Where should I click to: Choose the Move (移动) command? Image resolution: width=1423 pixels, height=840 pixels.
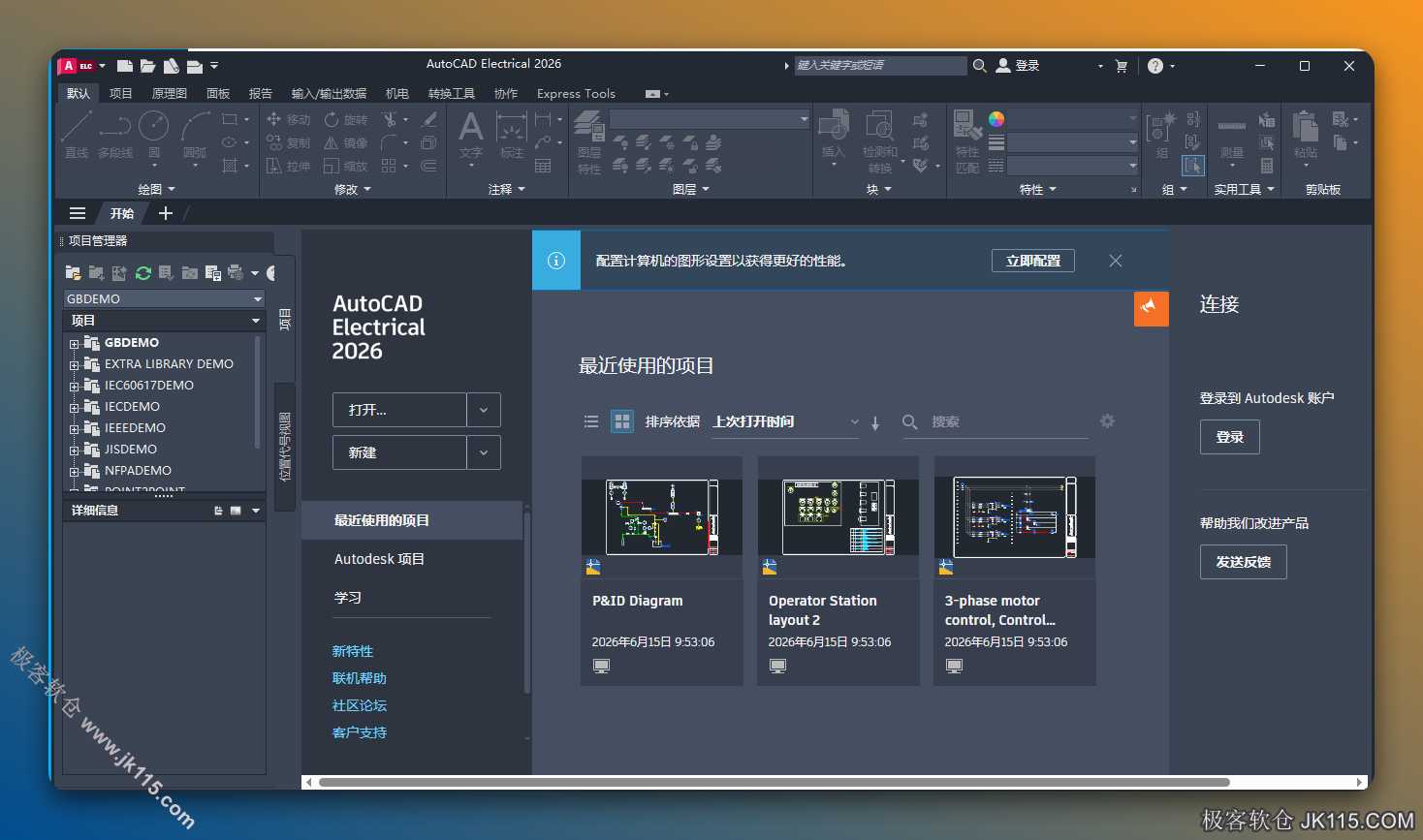pyautogui.click(x=288, y=119)
